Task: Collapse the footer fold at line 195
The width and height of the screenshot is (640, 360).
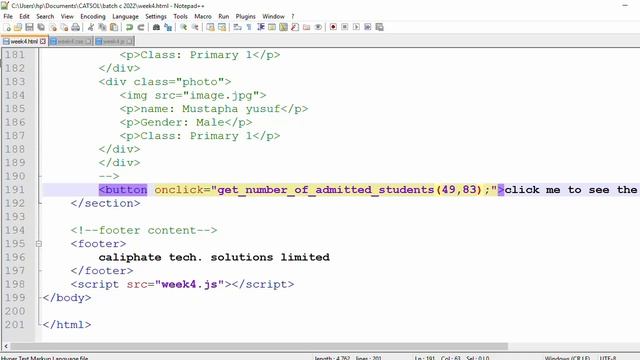Action: pos(38,244)
